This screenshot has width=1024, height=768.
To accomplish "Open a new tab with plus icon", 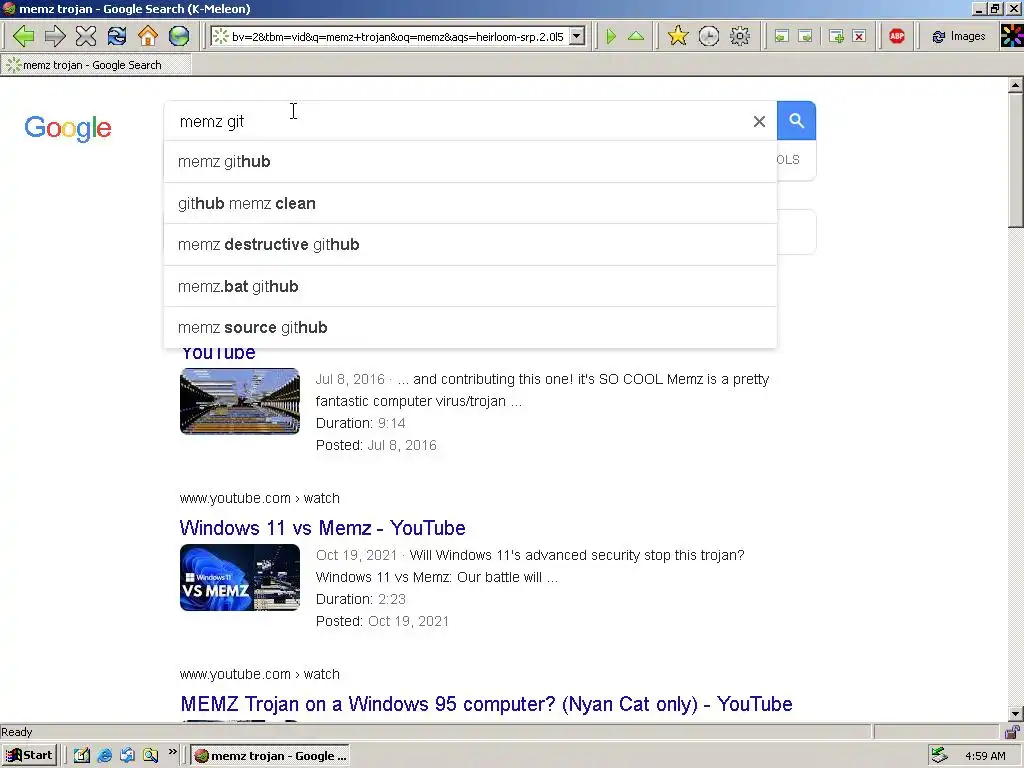I will tap(836, 37).
